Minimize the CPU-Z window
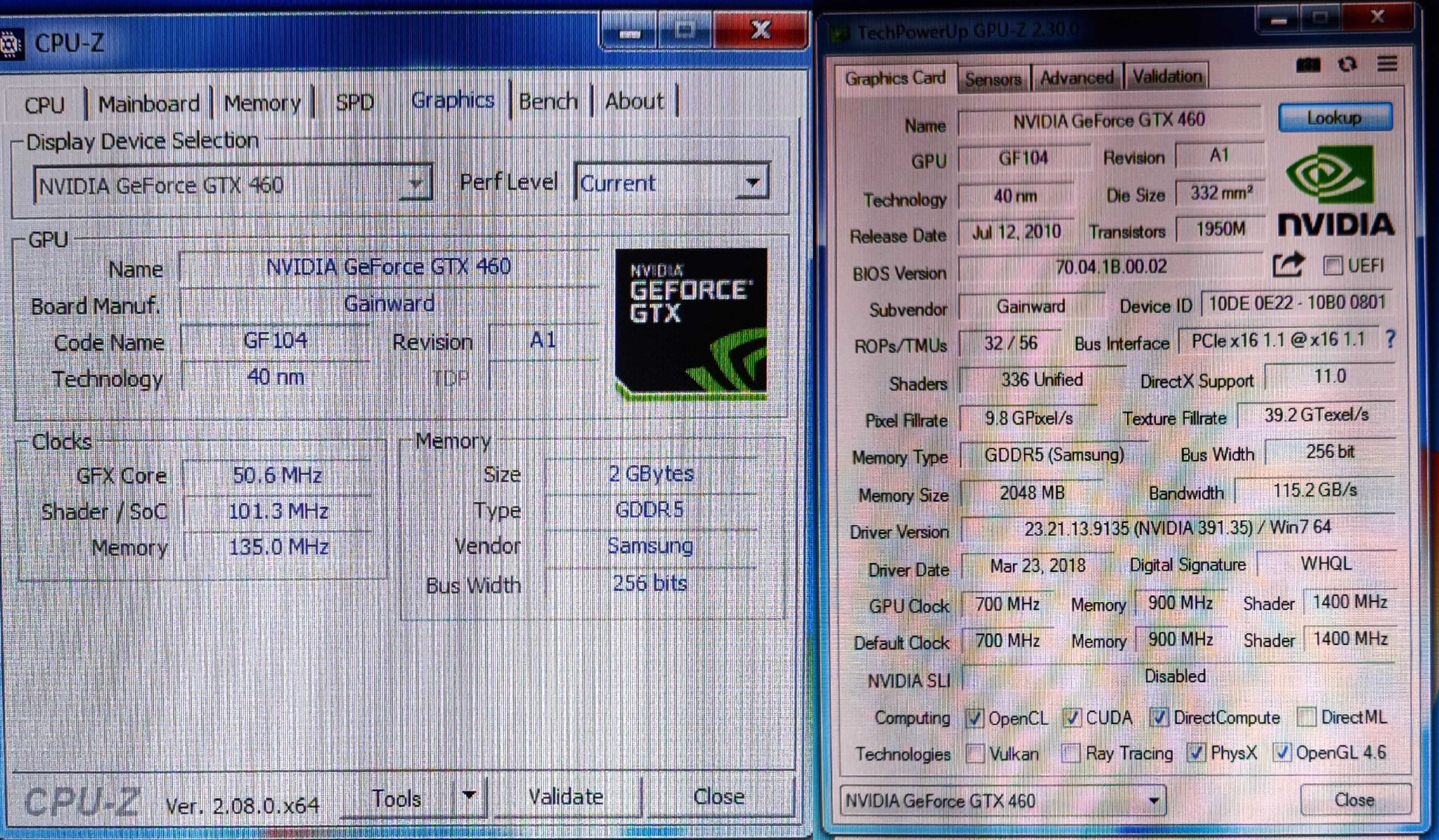1439x840 pixels. click(629, 33)
